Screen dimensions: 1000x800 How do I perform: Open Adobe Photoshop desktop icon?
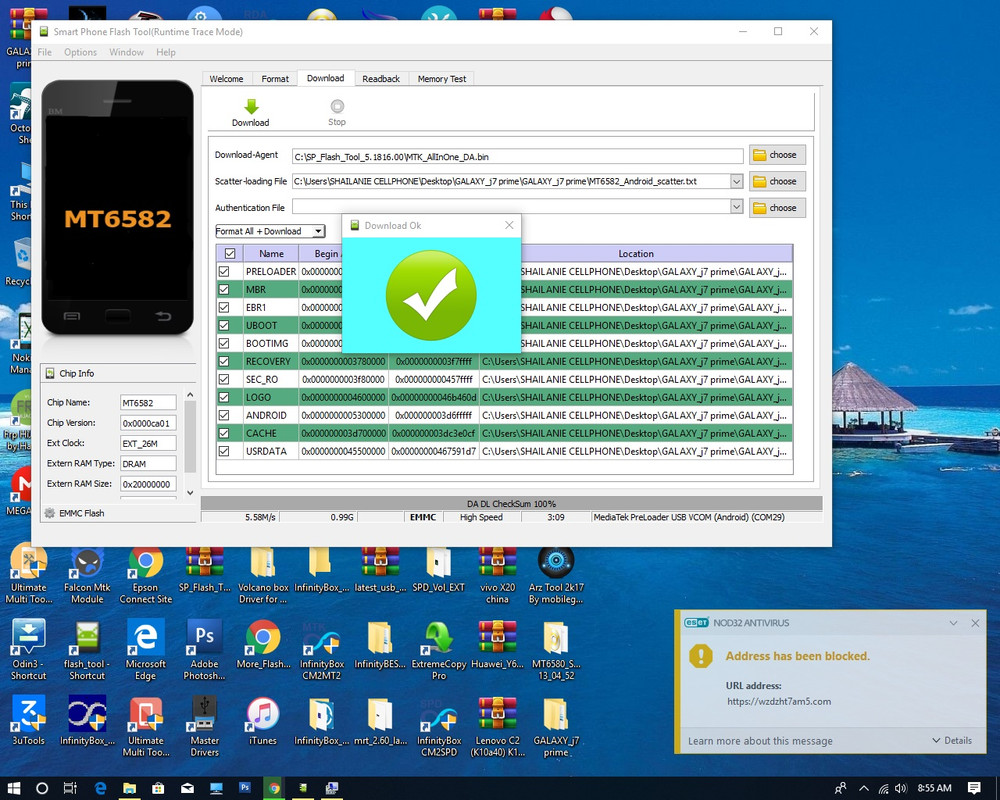204,650
